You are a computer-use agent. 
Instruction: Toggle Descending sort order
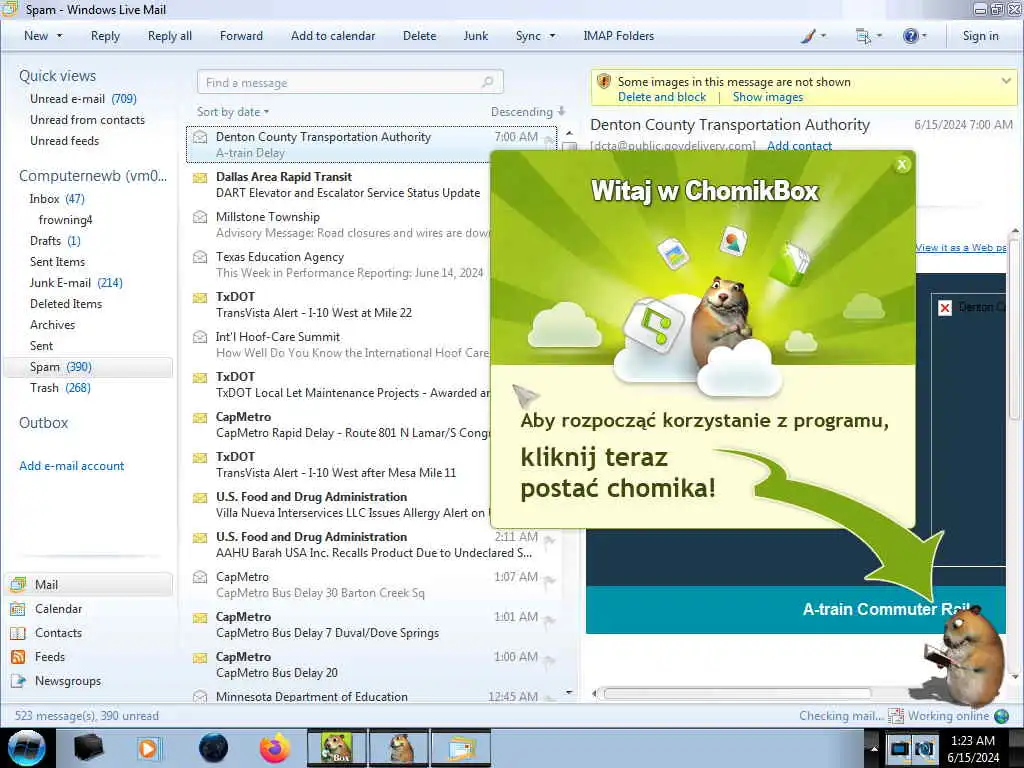[528, 112]
